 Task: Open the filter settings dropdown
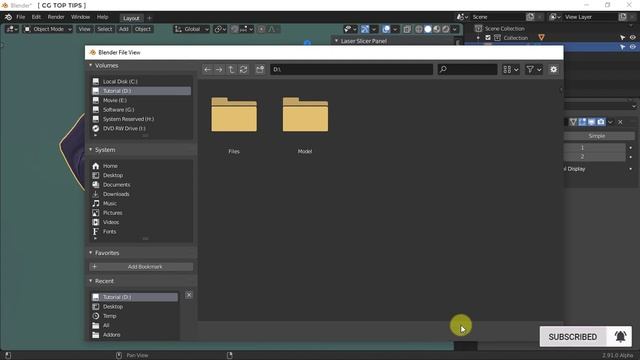(534, 70)
